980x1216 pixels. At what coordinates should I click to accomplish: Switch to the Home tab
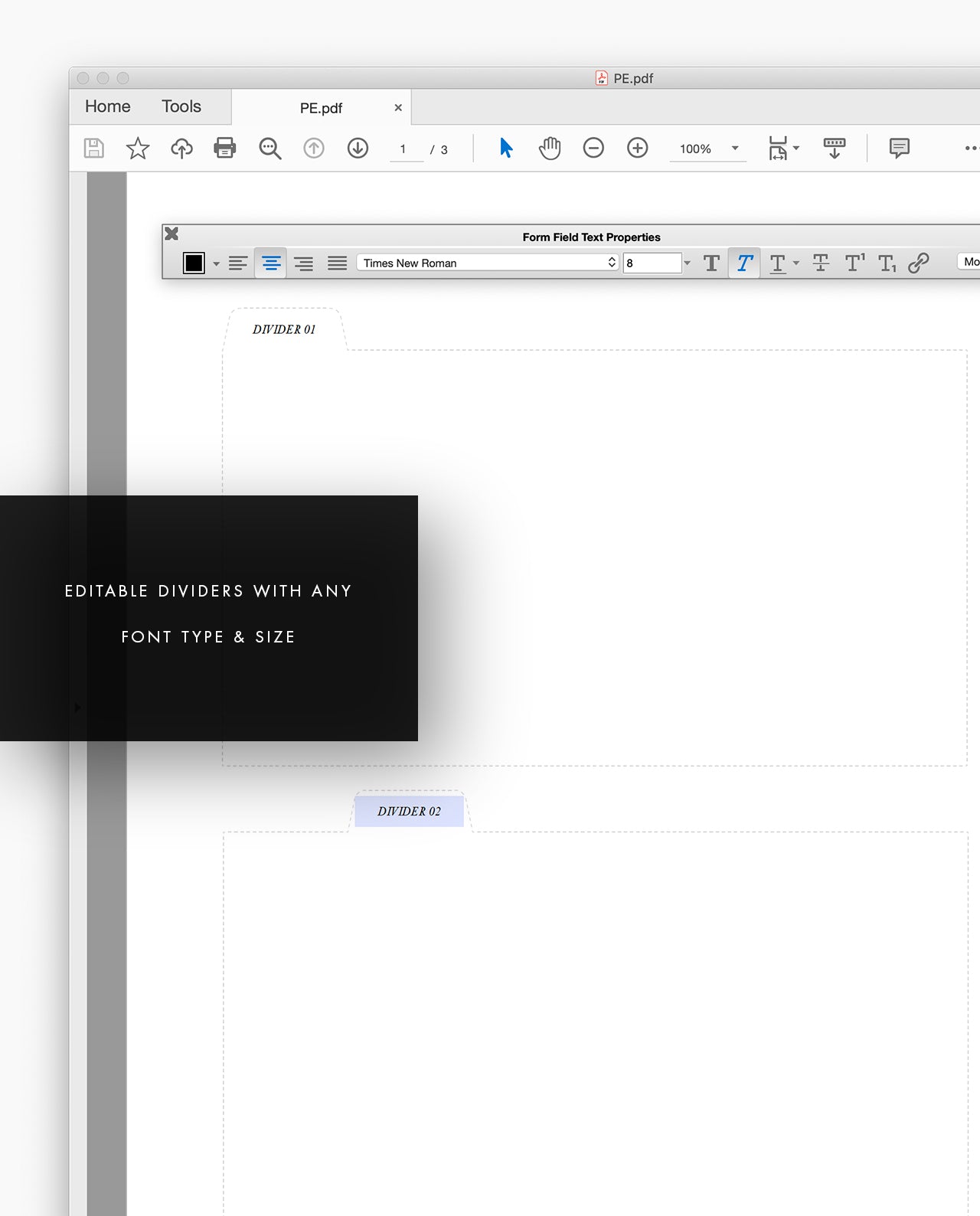pos(107,106)
